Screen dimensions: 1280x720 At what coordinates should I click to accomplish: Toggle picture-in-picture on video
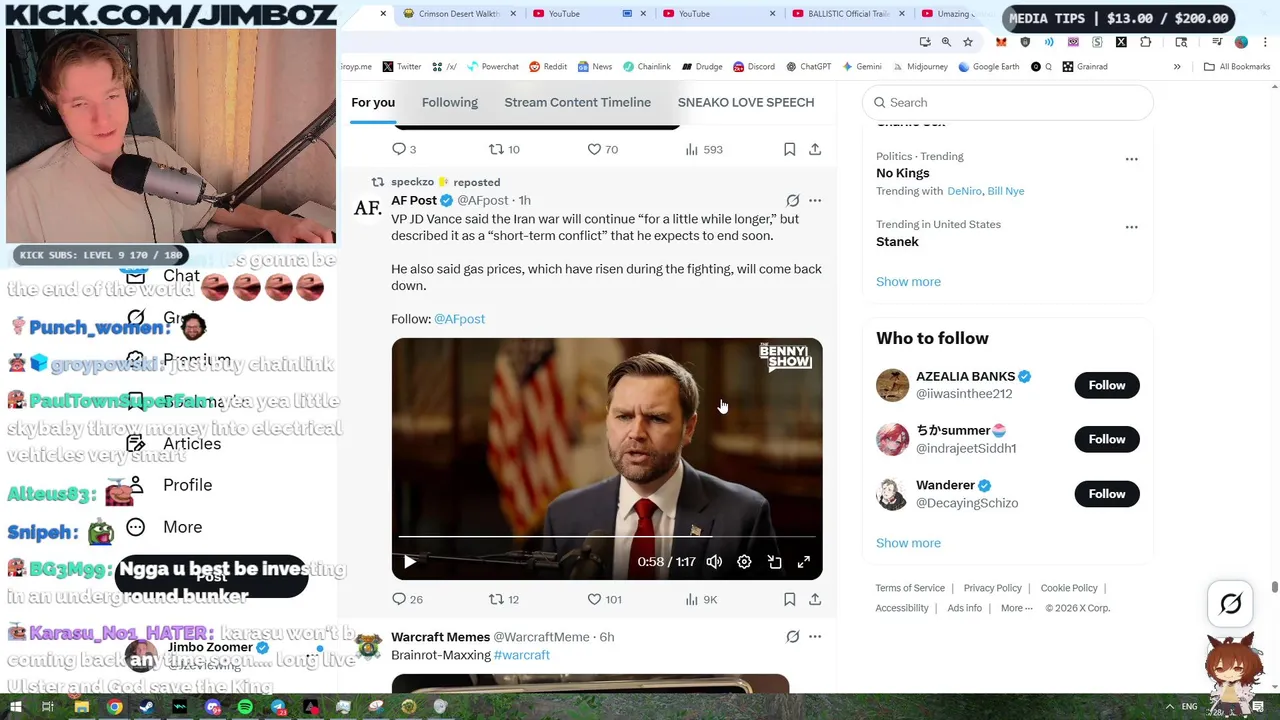coord(774,562)
